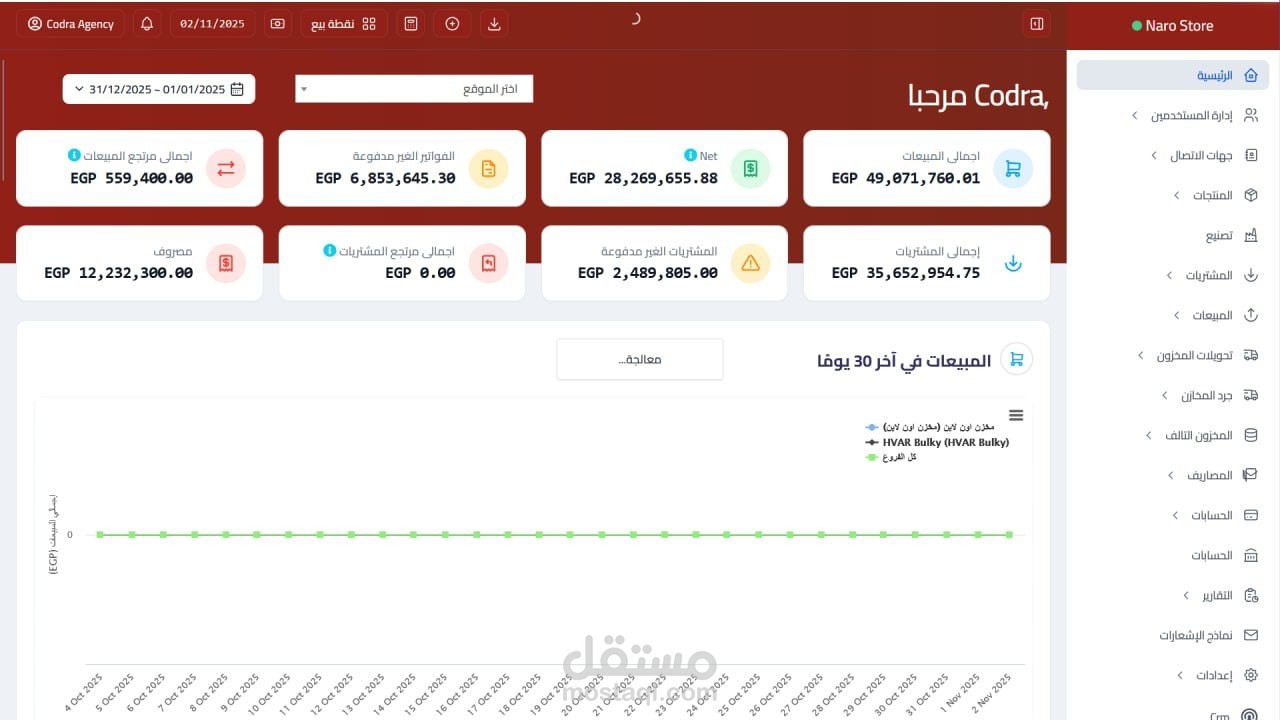
Task: Expand المشتريات submenu chevron
Action: coord(1170,275)
